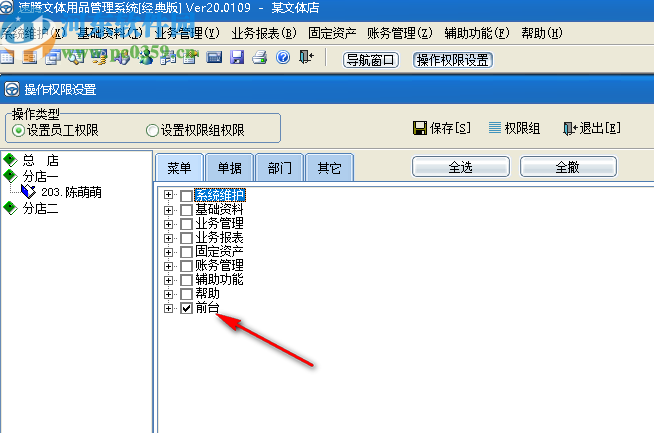
Task: Check the 系统维护 permission checkbox
Action: click(186, 195)
